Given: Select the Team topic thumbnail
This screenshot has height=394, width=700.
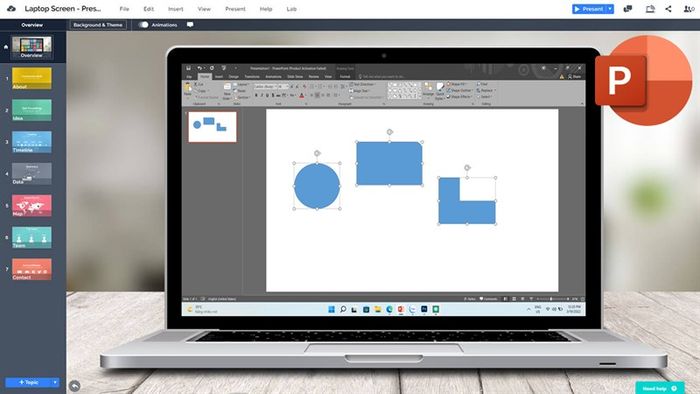Looking at the screenshot, I should pyautogui.click(x=32, y=237).
